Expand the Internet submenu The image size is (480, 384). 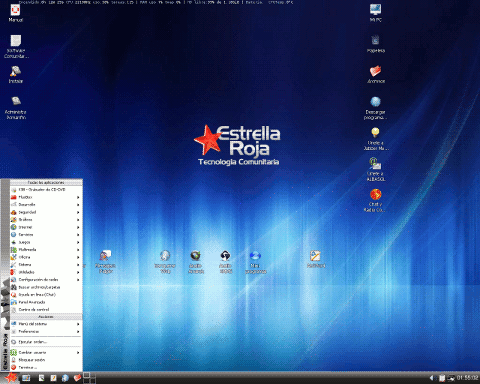(46, 227)
